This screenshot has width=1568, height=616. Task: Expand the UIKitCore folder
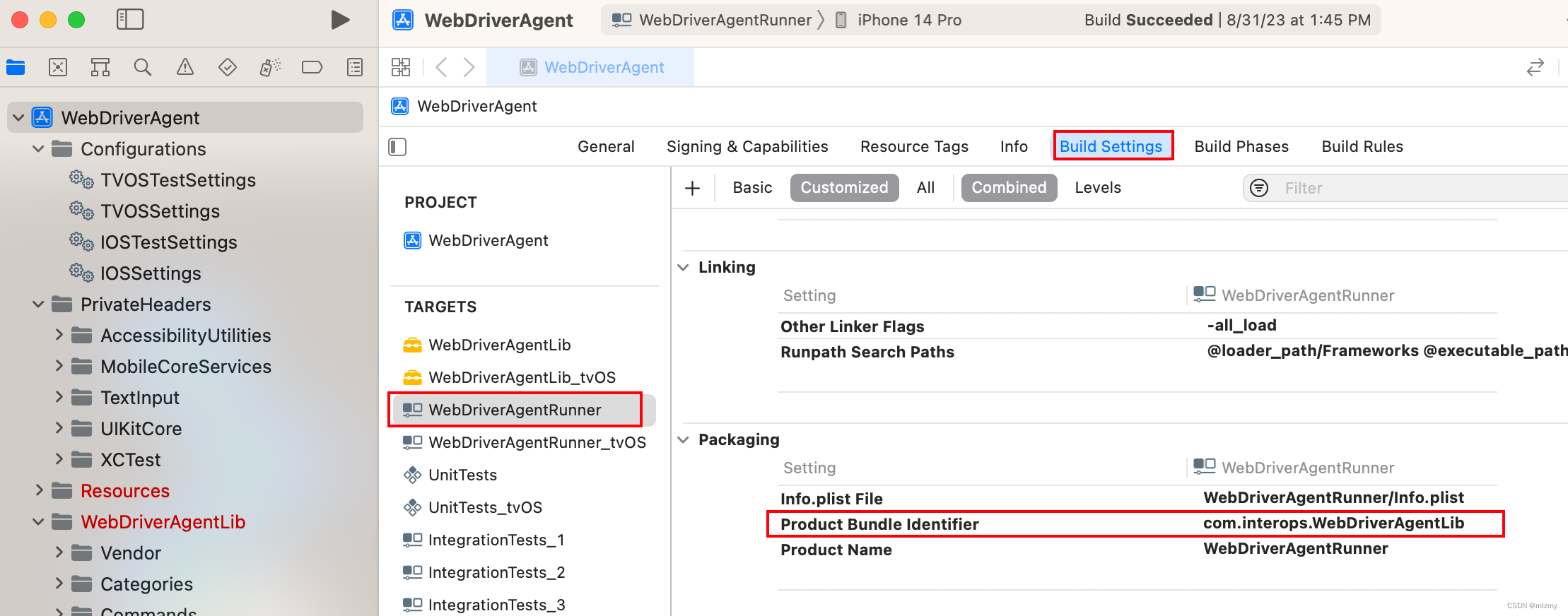[59, 428]
